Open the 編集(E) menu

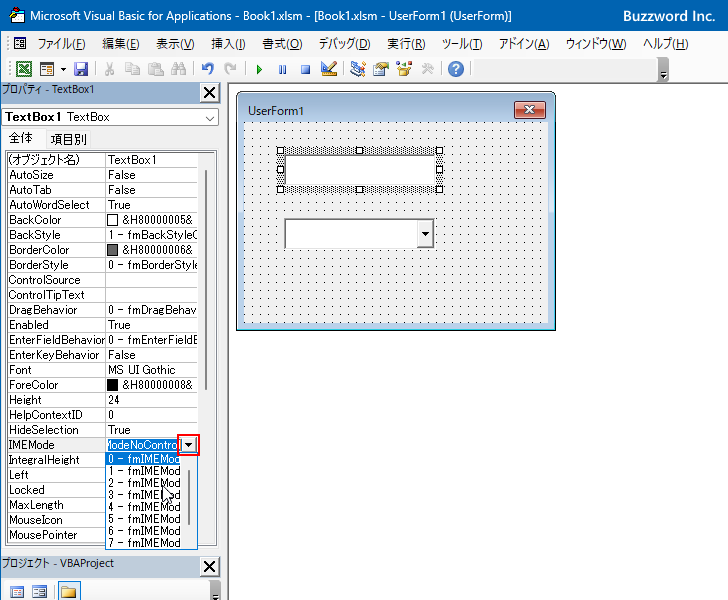(x=121, y=44)
